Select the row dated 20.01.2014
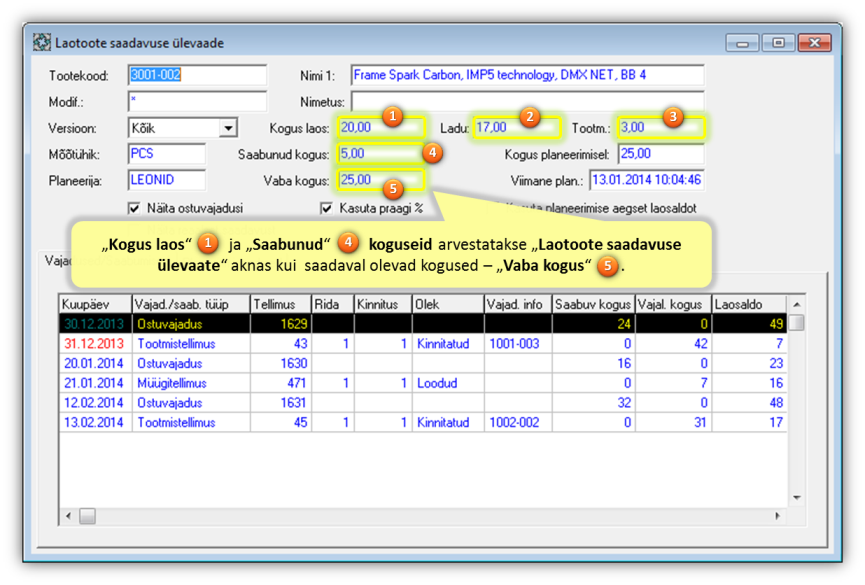The width and height of the screenshot is (865, 585). point(423,363)
